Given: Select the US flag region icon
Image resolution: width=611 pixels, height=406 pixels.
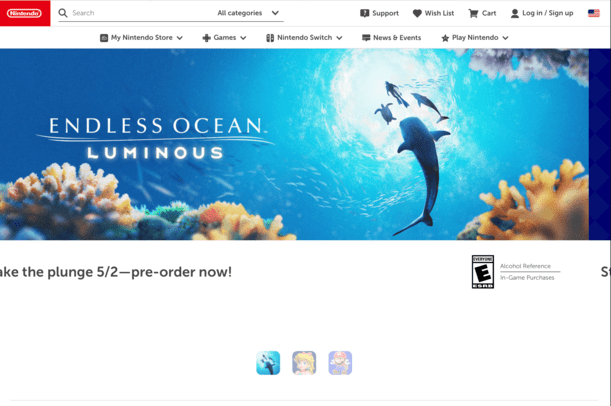Looking at the screenshot, I should point(593,13).
